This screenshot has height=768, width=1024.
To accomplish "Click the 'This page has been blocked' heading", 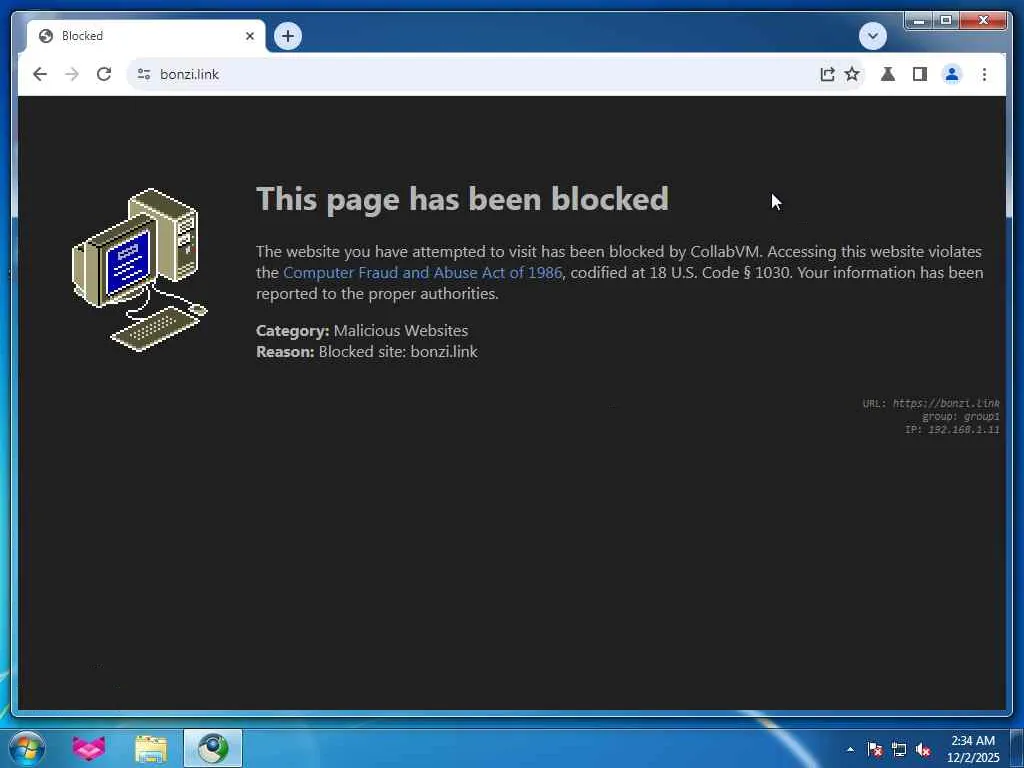I will (x=462, y=199).
